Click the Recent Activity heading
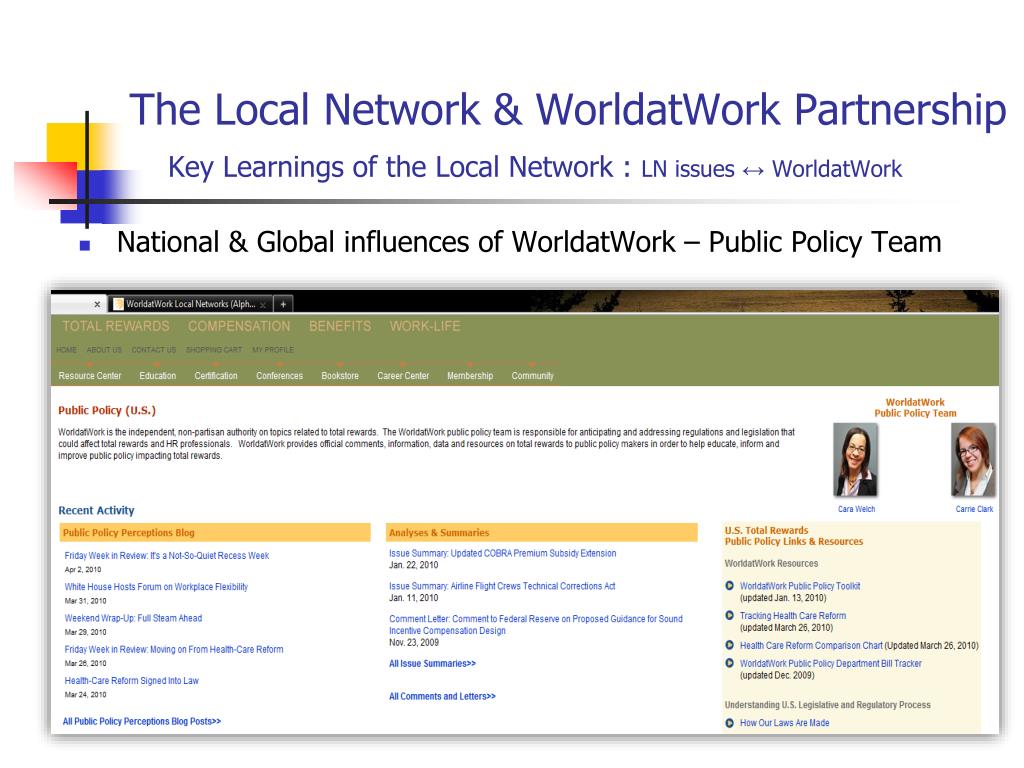The height and width of the screenshot is (768, 1024). tap(96, 511)
